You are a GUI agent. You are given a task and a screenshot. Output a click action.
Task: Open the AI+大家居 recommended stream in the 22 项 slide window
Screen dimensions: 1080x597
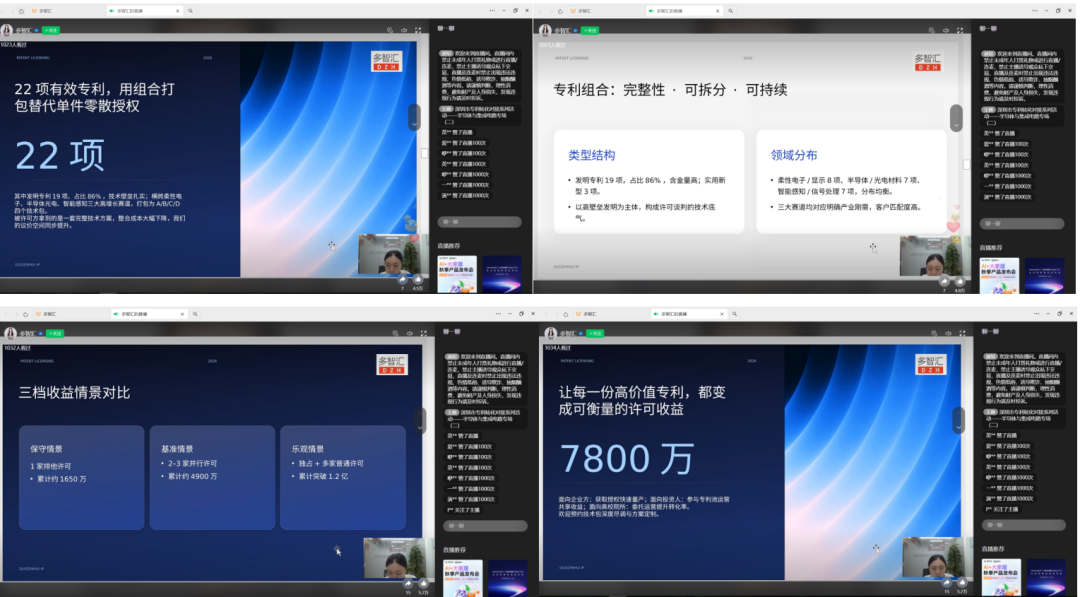(x=457, y=274)
